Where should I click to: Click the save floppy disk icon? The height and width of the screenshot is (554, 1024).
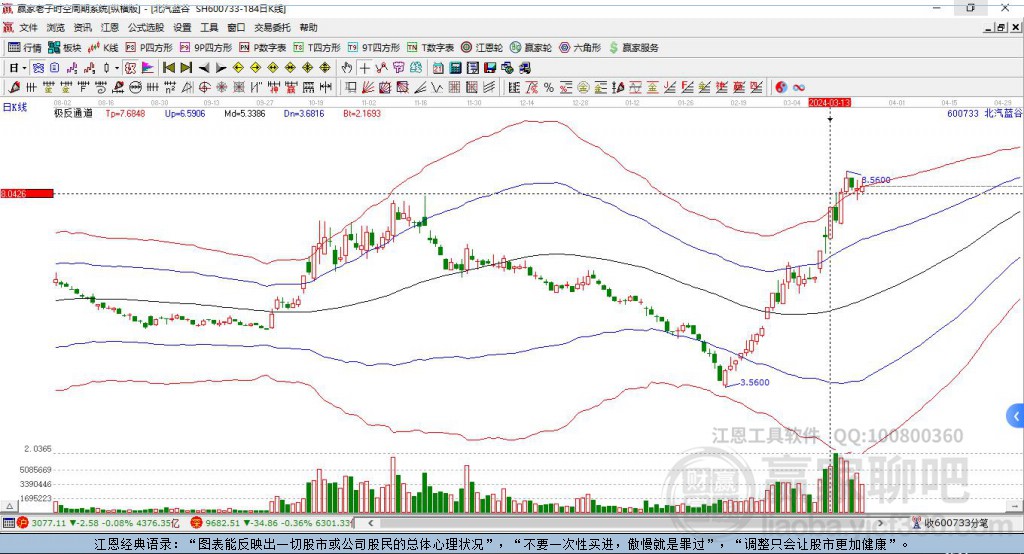pyautogui.click(x=490, y=67)
